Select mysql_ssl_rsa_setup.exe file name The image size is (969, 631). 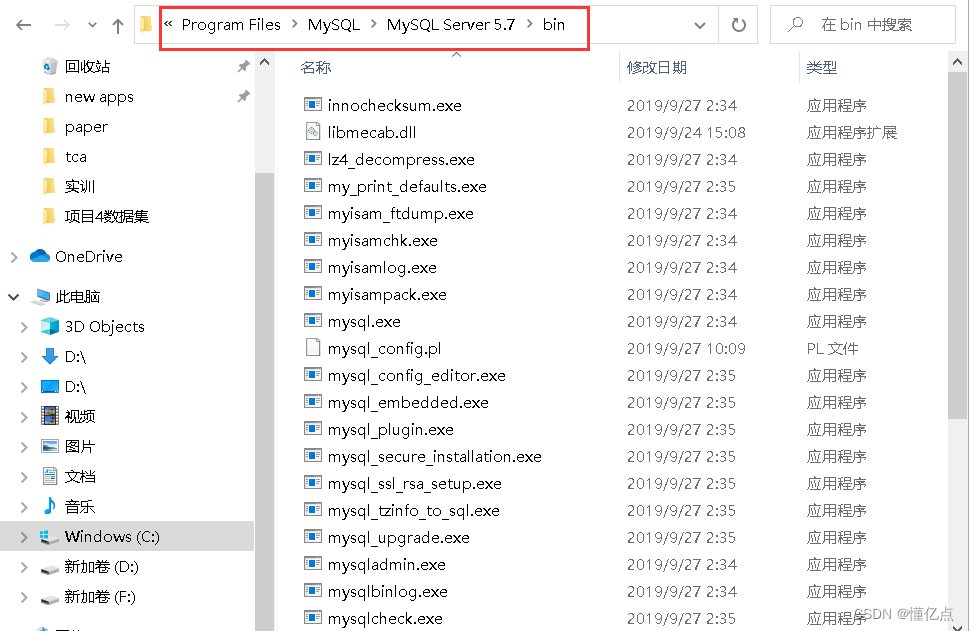[414, 483]
